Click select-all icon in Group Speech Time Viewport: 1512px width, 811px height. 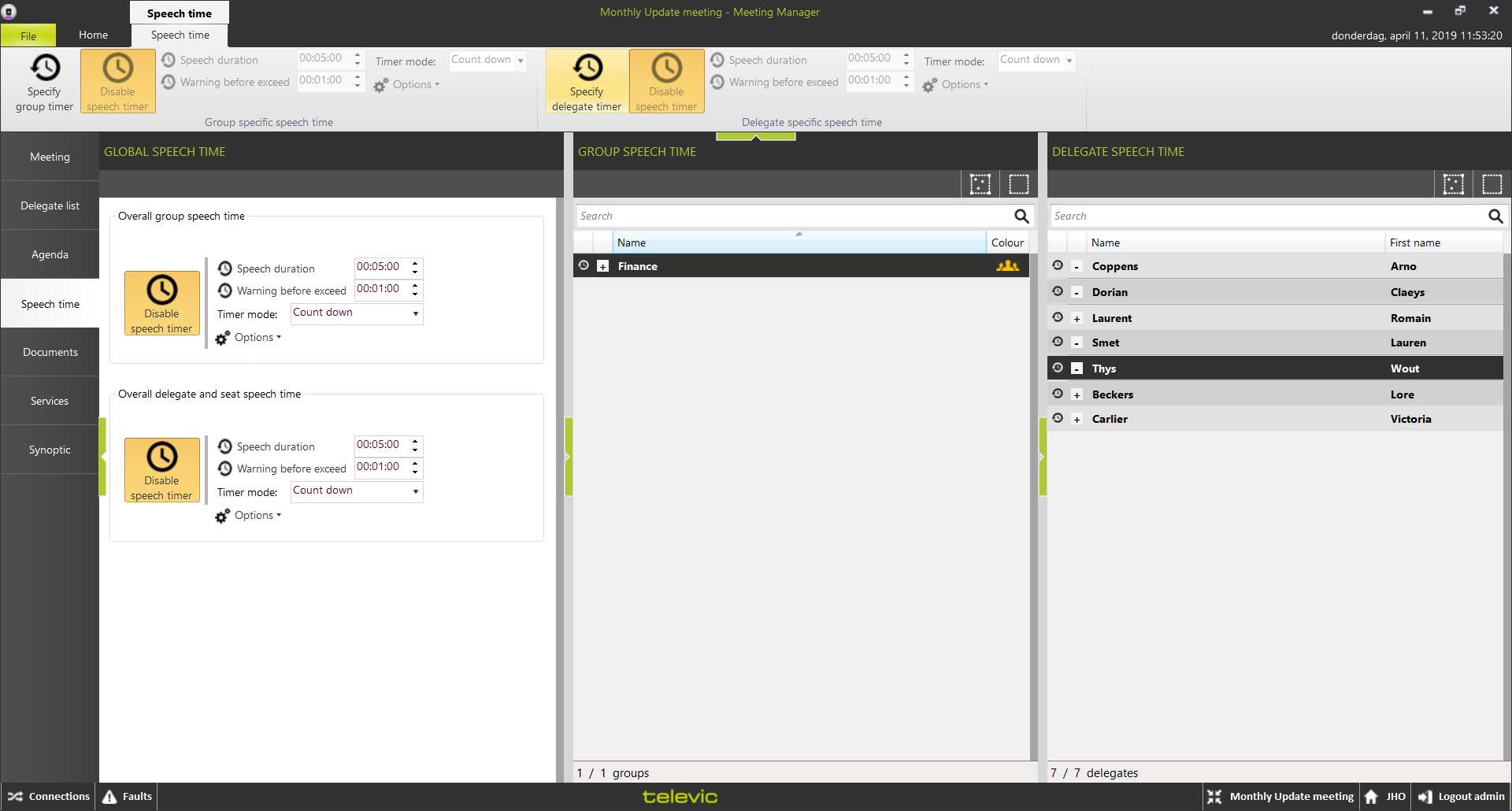coord(980,184)
